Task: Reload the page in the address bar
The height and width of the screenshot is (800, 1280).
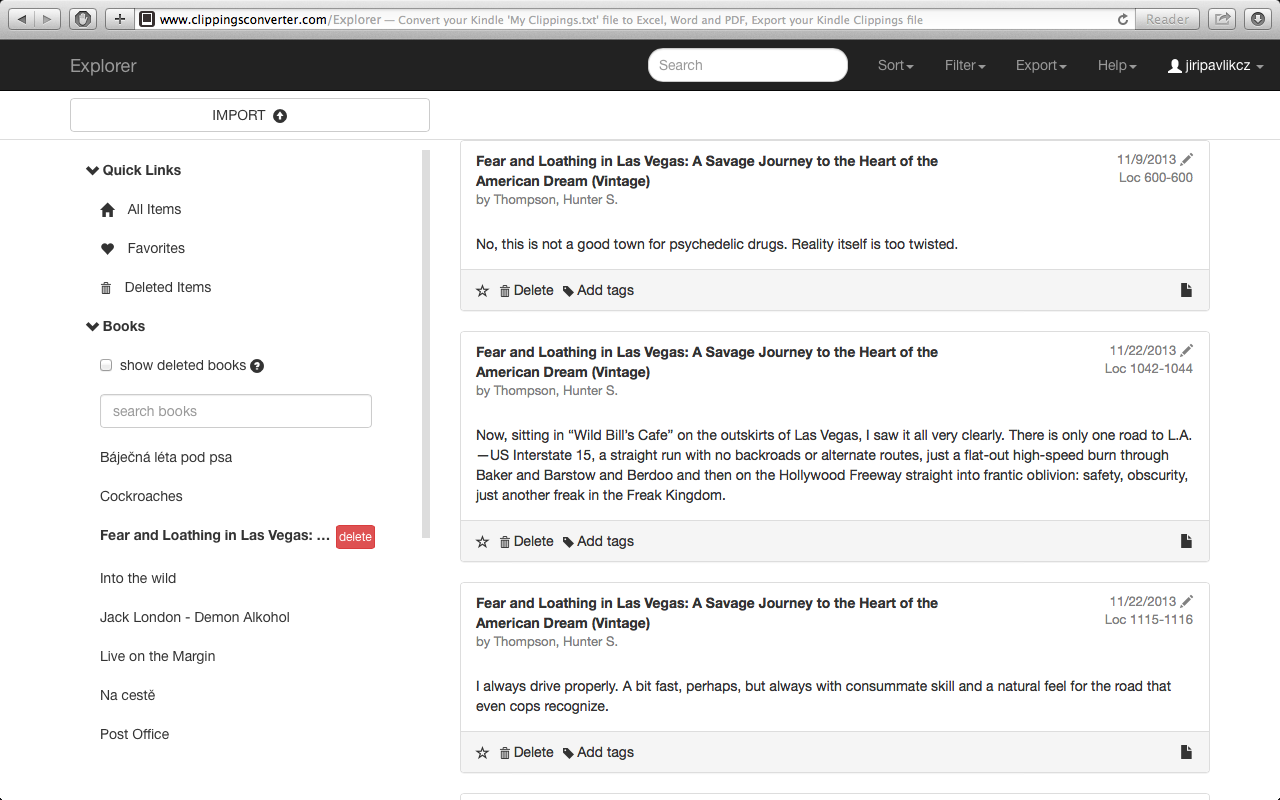Action: [x=1123, y=19]
